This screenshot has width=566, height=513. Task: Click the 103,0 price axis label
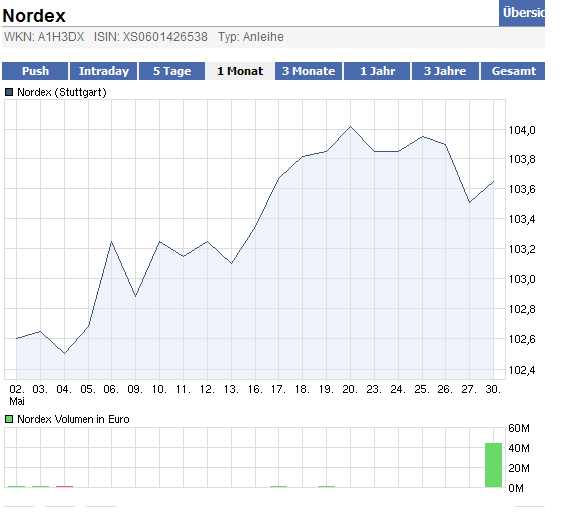coord(522,279)
